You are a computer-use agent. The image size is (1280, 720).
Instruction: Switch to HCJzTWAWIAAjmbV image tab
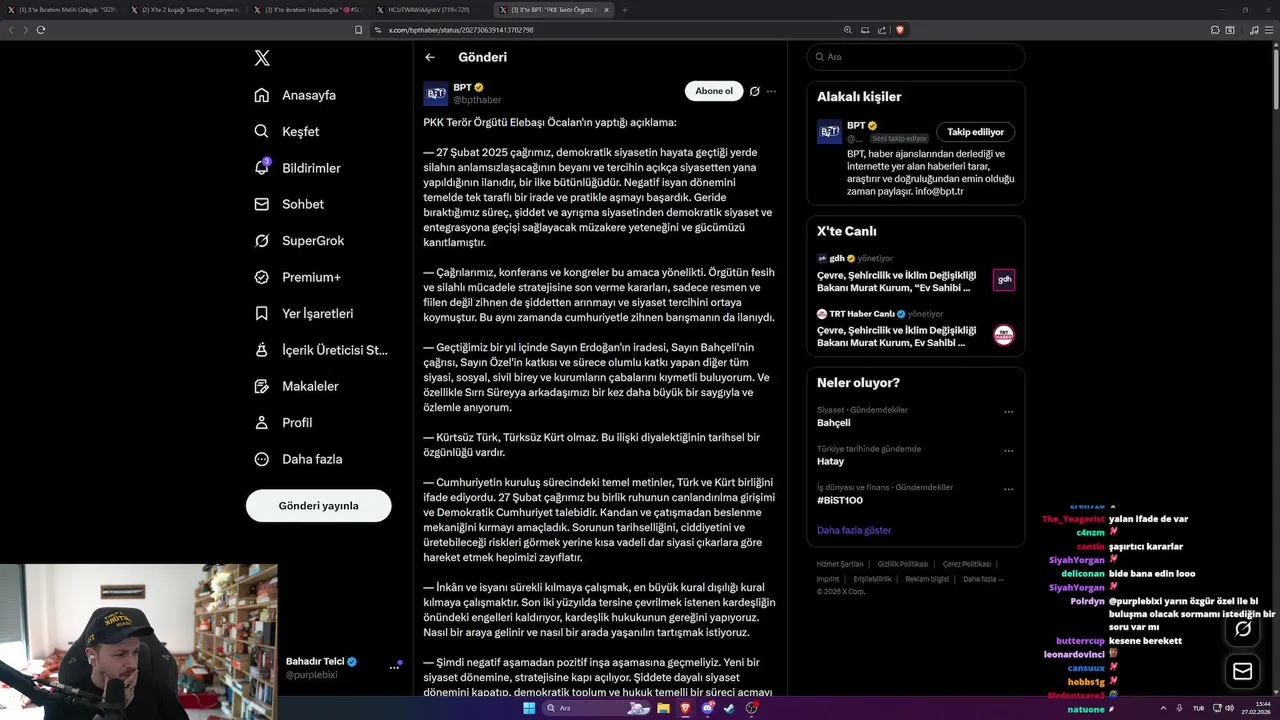[x=431, y=10]
